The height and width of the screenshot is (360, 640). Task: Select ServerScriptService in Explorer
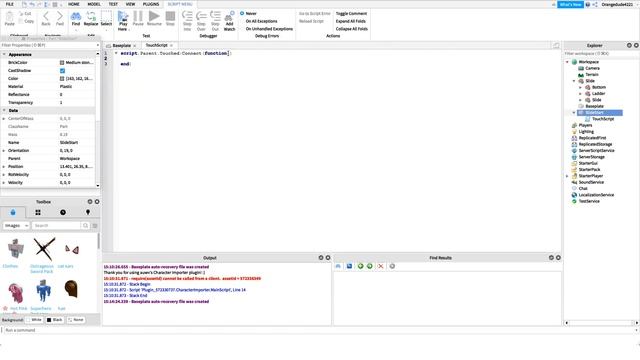(x=596, y=151)
